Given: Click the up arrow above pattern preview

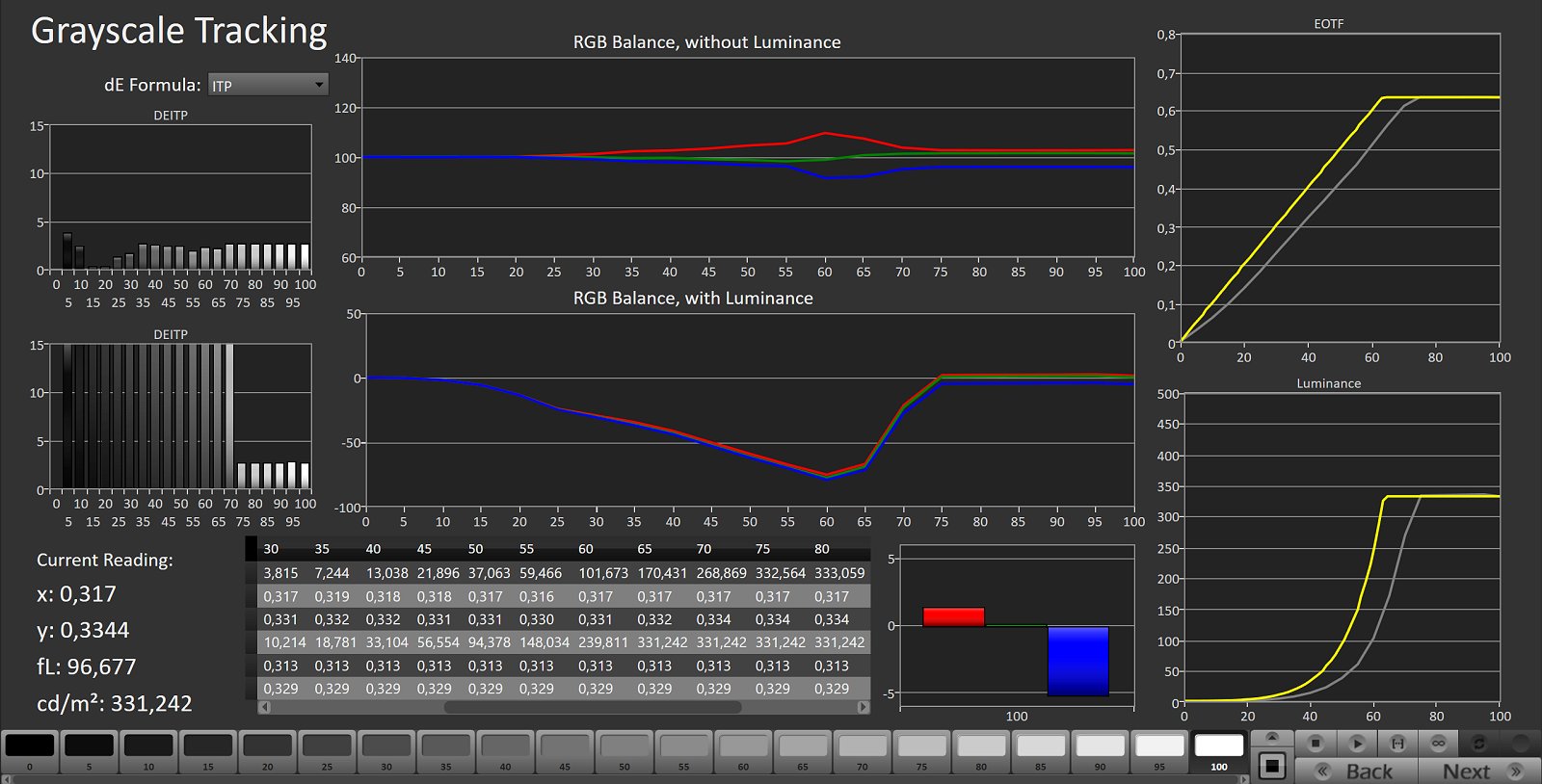Looking at the screenshot, I should pyautogui.click(x=1272, y=738).
